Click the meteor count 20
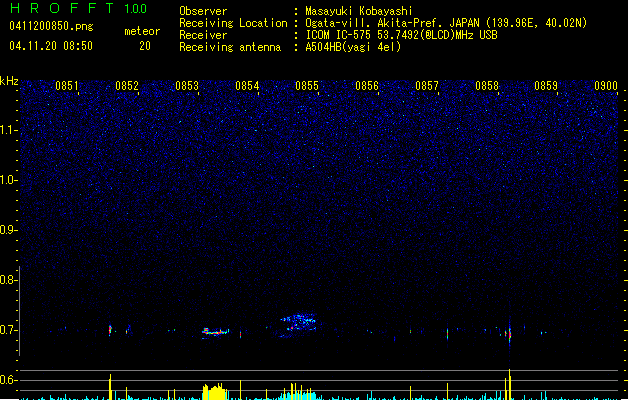 click(x=145, y=46)
